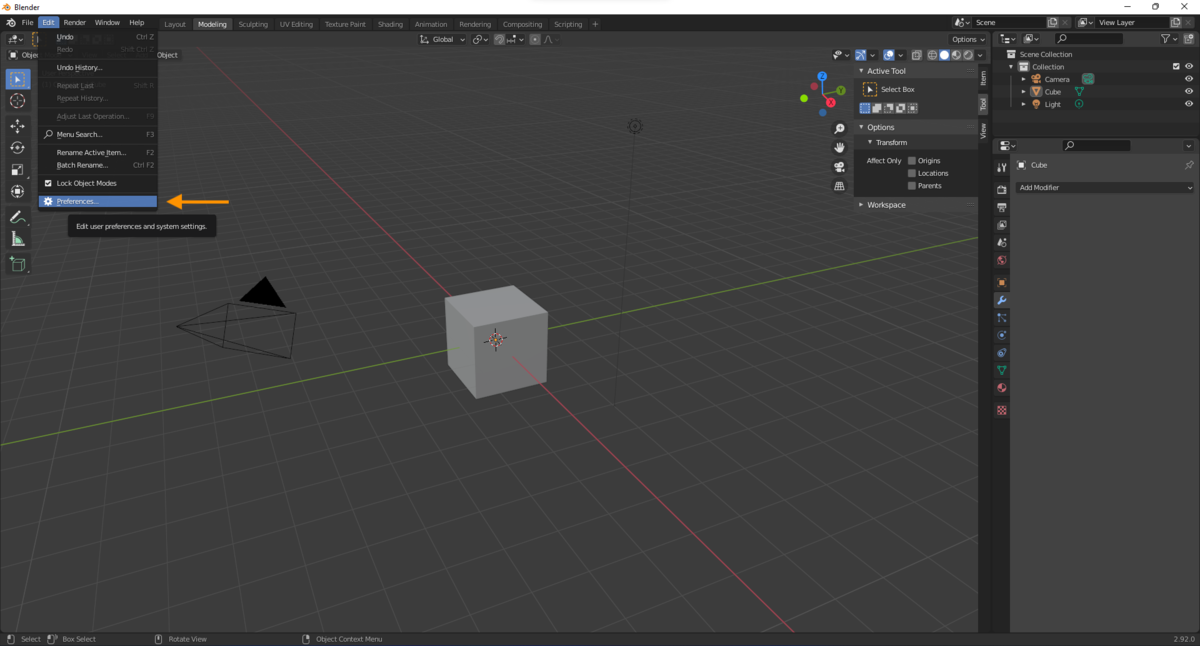Toggle camera view in viewport navigation
Viewport: 1200px width, 646px height.
pos(839,166)
